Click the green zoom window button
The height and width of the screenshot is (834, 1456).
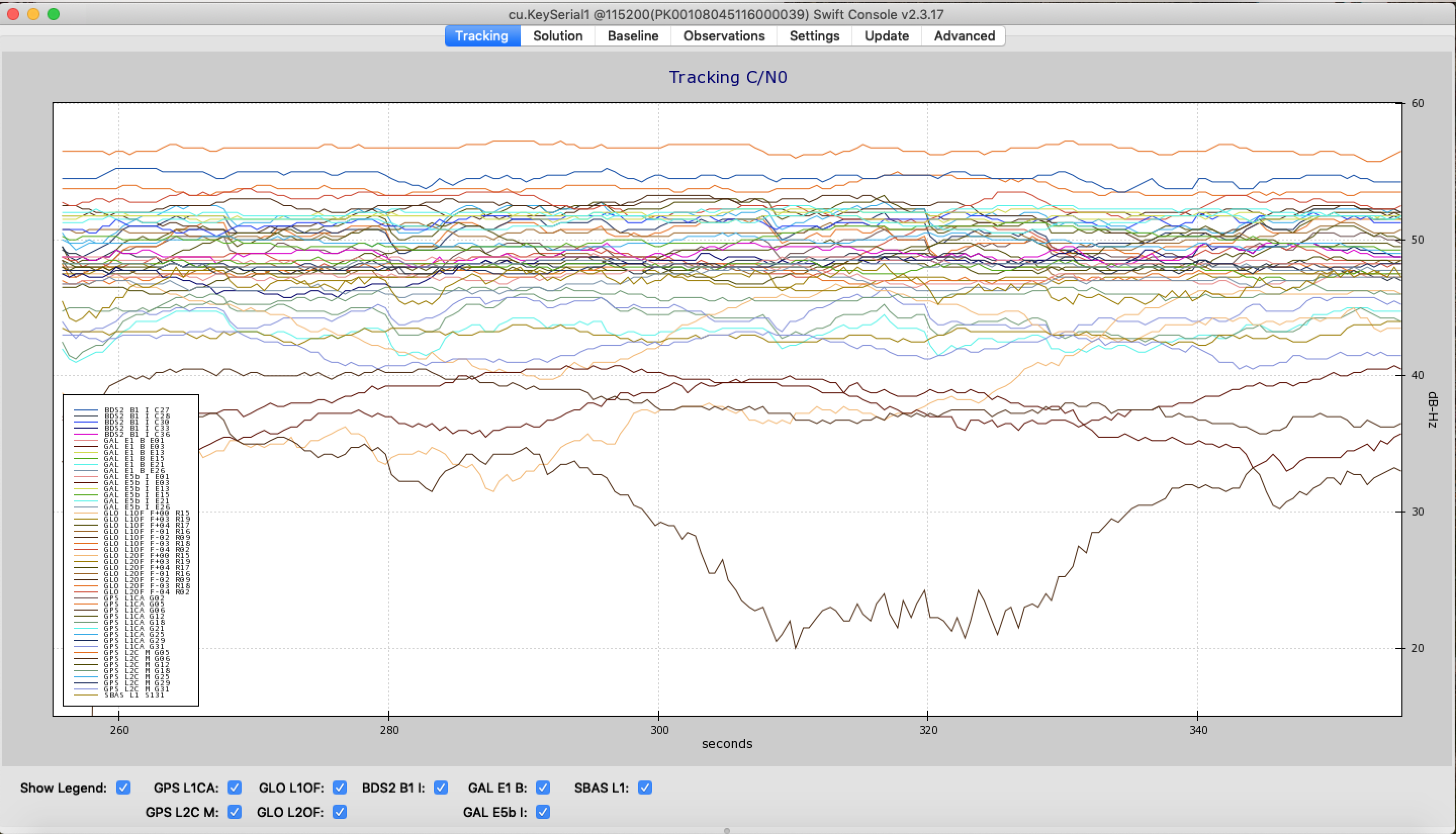53,14
